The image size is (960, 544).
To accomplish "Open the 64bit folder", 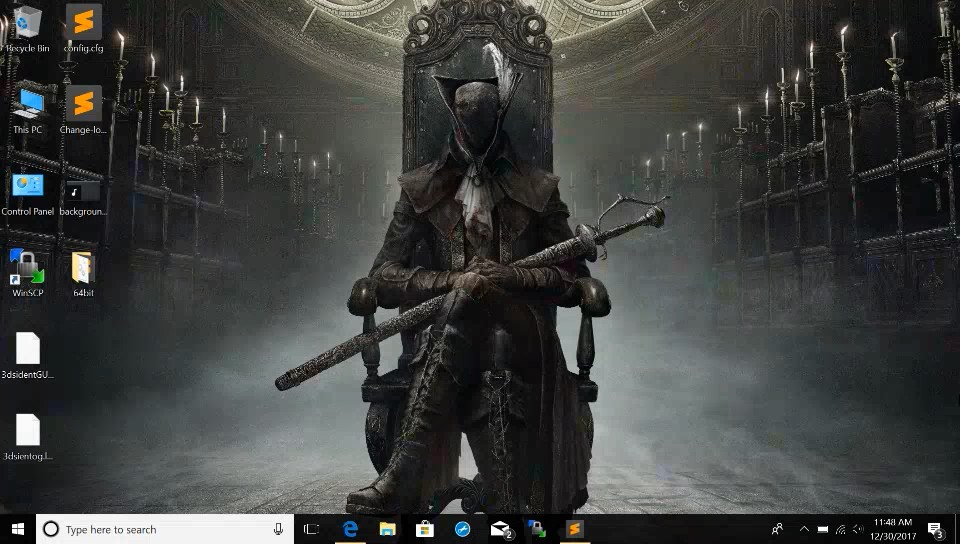I will coord(83,269).
